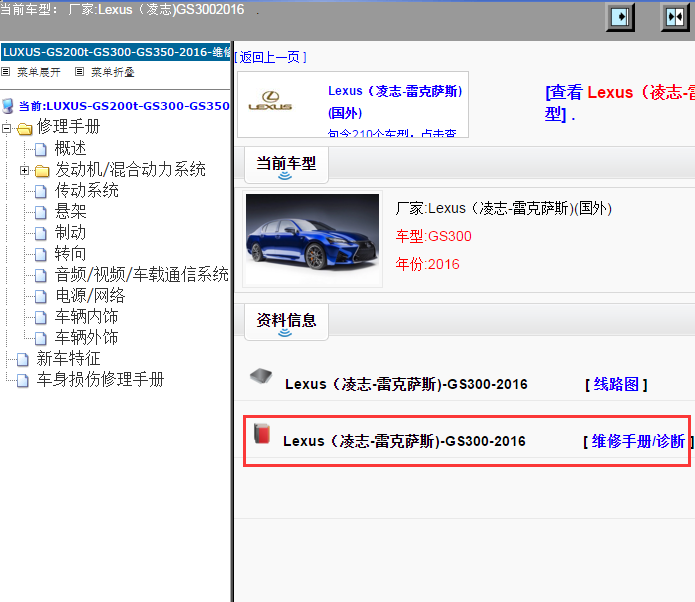Click the 资料信息 section tab
695x602 pixels.
pyautogui.click(x=286, y=322)
